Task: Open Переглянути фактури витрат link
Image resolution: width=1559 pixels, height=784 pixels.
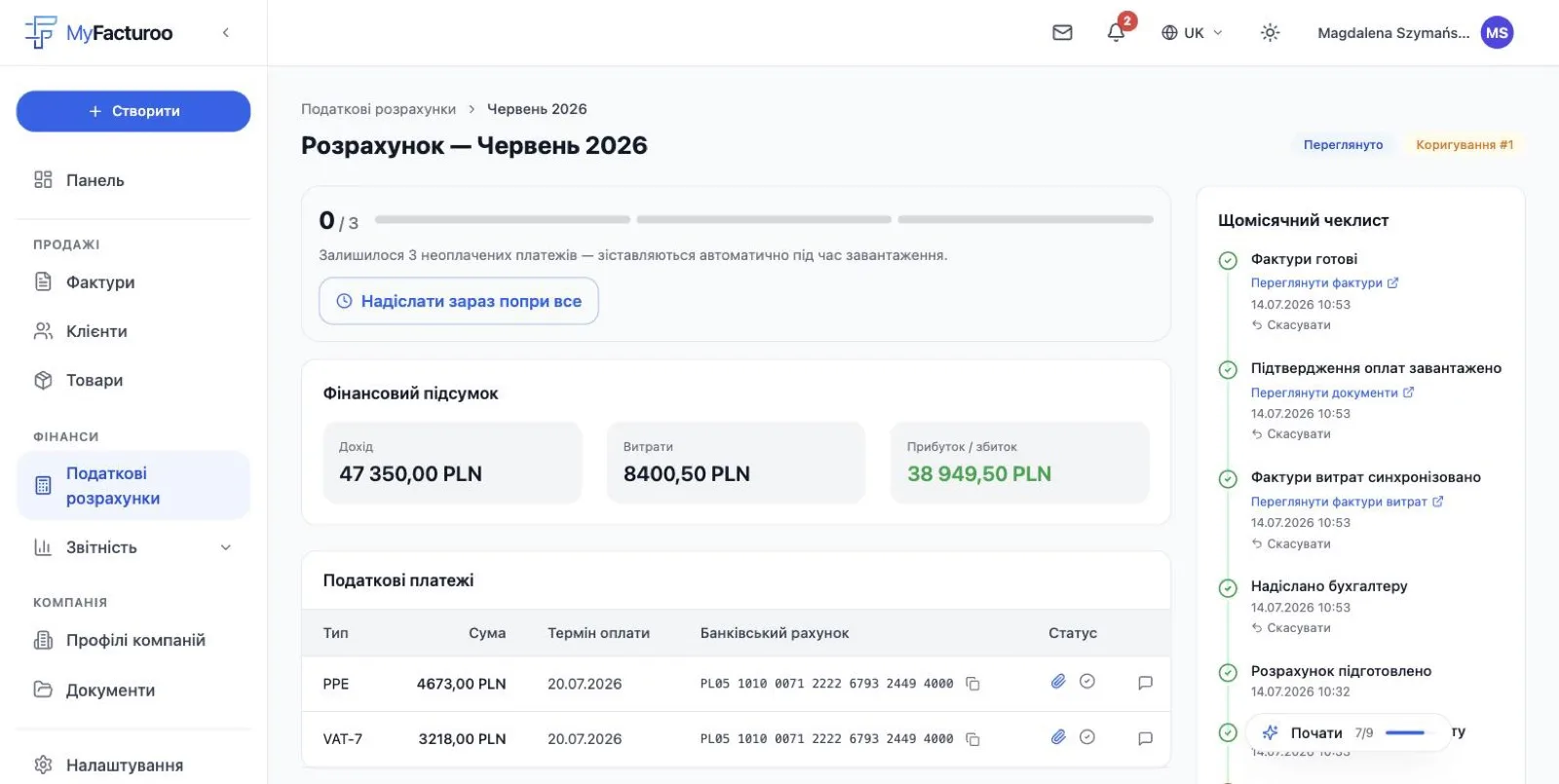Action: coord(1347,502)
